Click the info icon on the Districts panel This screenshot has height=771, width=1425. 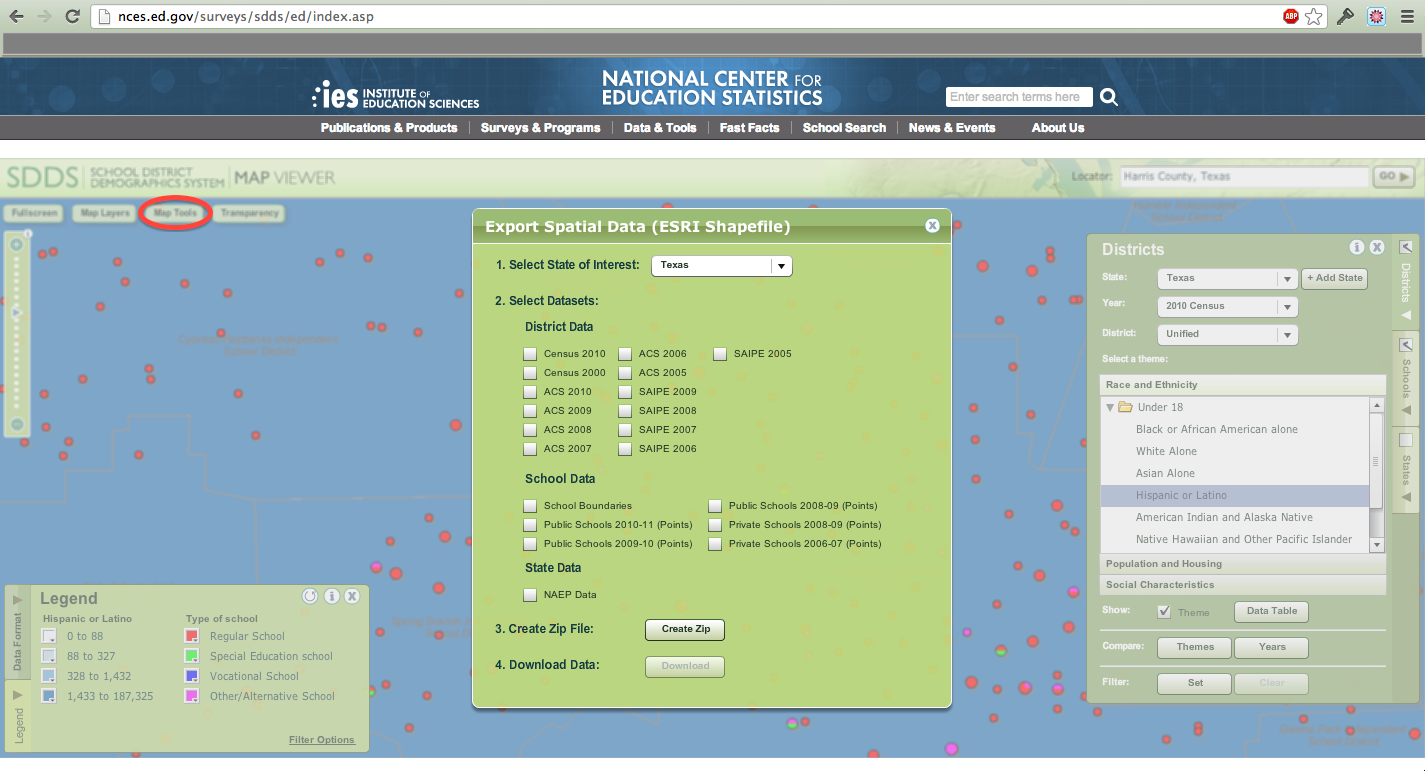pos(1357,247)
